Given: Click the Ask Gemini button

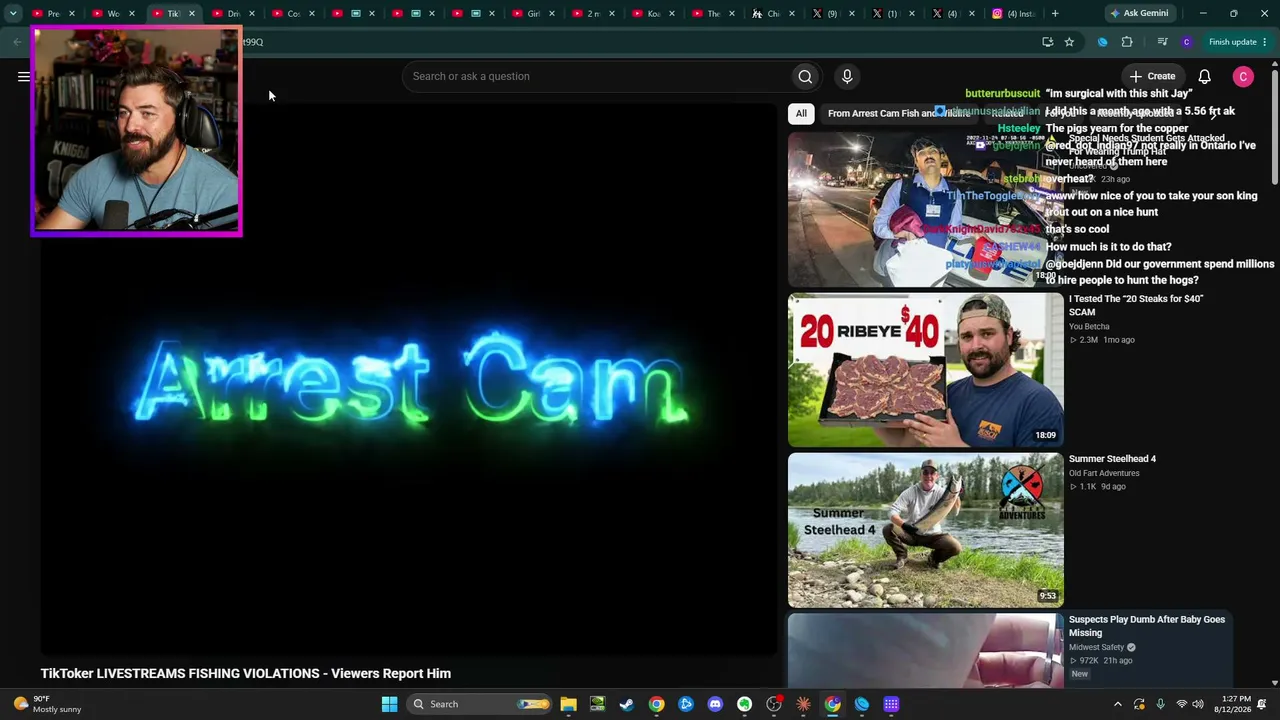Looking at the screenshot, I should click(1139, 14).
